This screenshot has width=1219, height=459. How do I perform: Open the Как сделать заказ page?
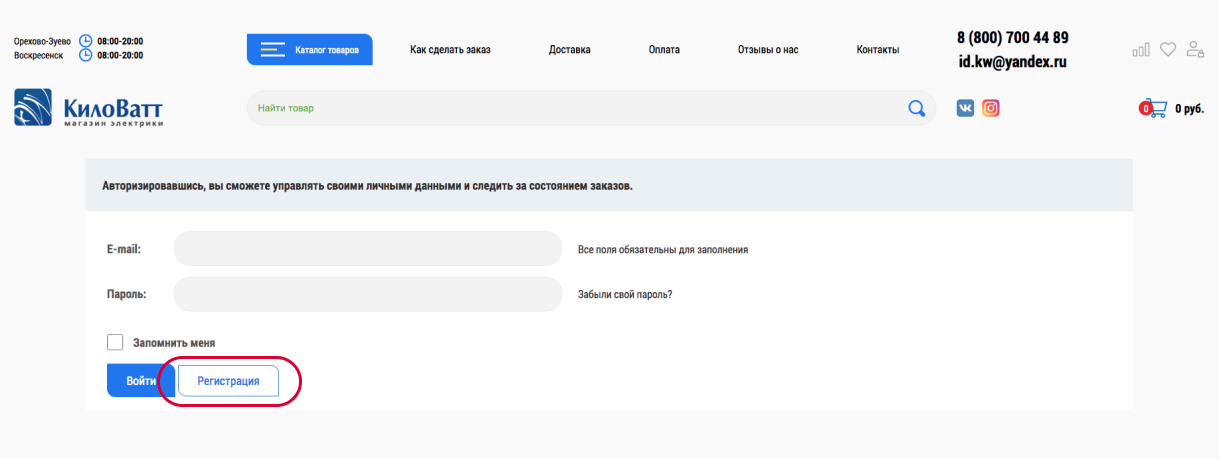point(450,49)
